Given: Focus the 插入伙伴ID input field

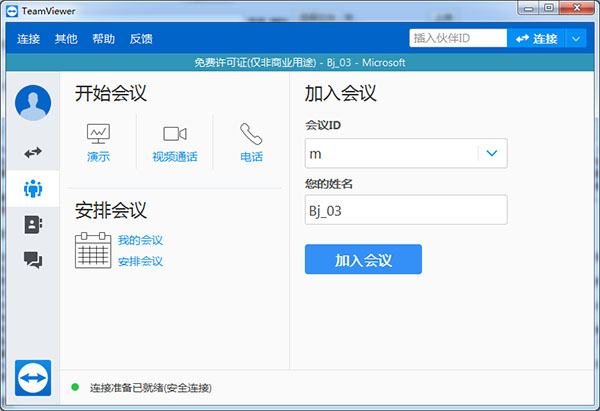Looking at the screenshot, I should 458,38.
